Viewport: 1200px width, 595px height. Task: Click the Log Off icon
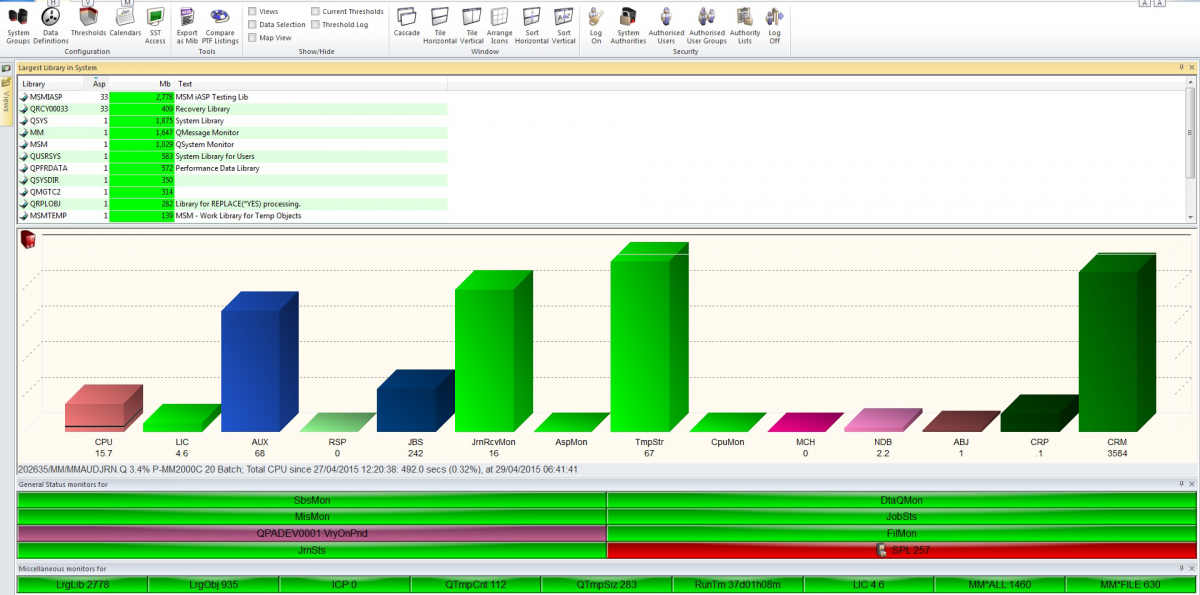pyautogui.click(x=774, y=24)
